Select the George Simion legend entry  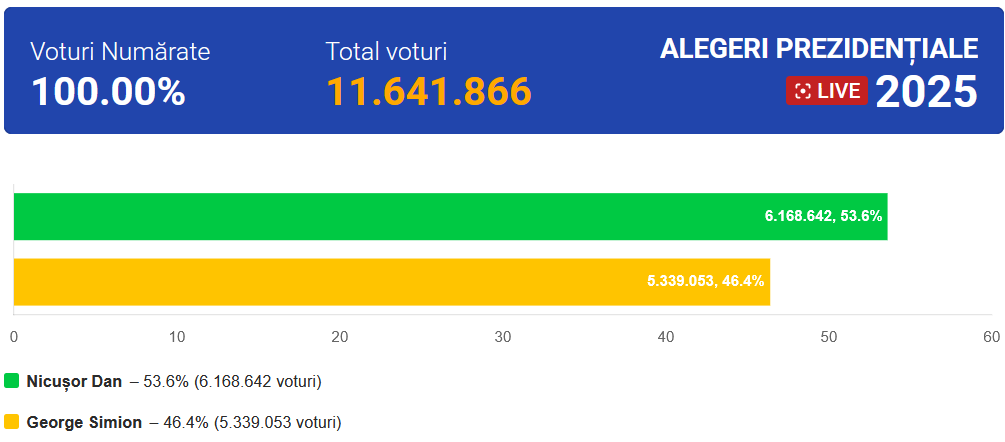point(84,422)
